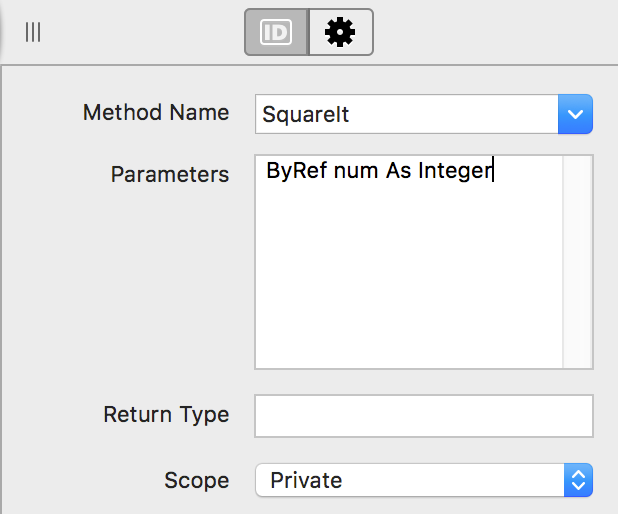Image resolution: width=618 pixels, height=514 pixels.
Task: Click the Return Type label
Action: (x=166, y=414)
